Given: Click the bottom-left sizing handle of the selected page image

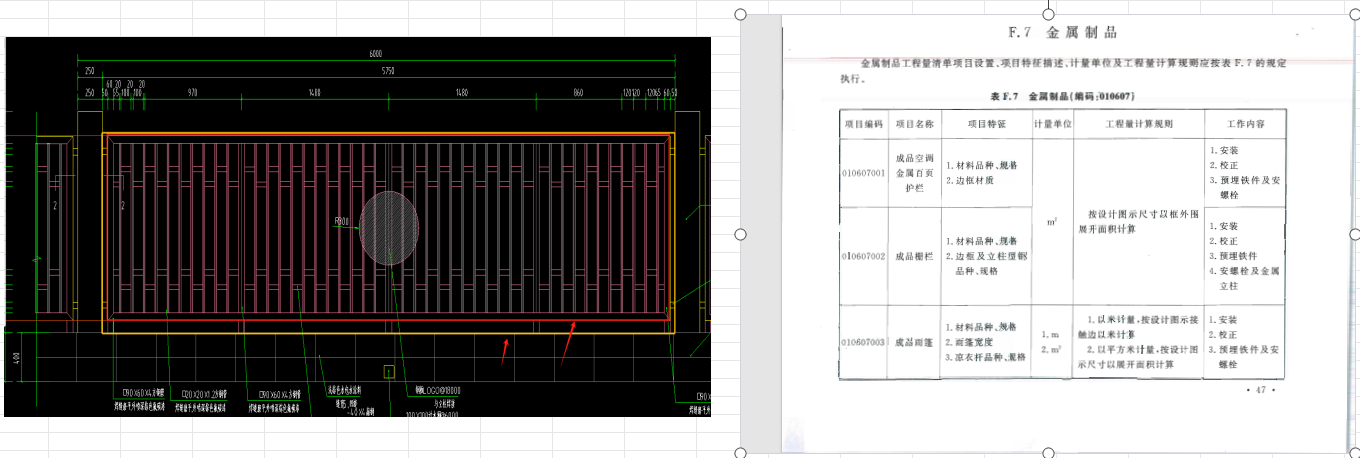Looking at the screenshot, I should [741, 453].
